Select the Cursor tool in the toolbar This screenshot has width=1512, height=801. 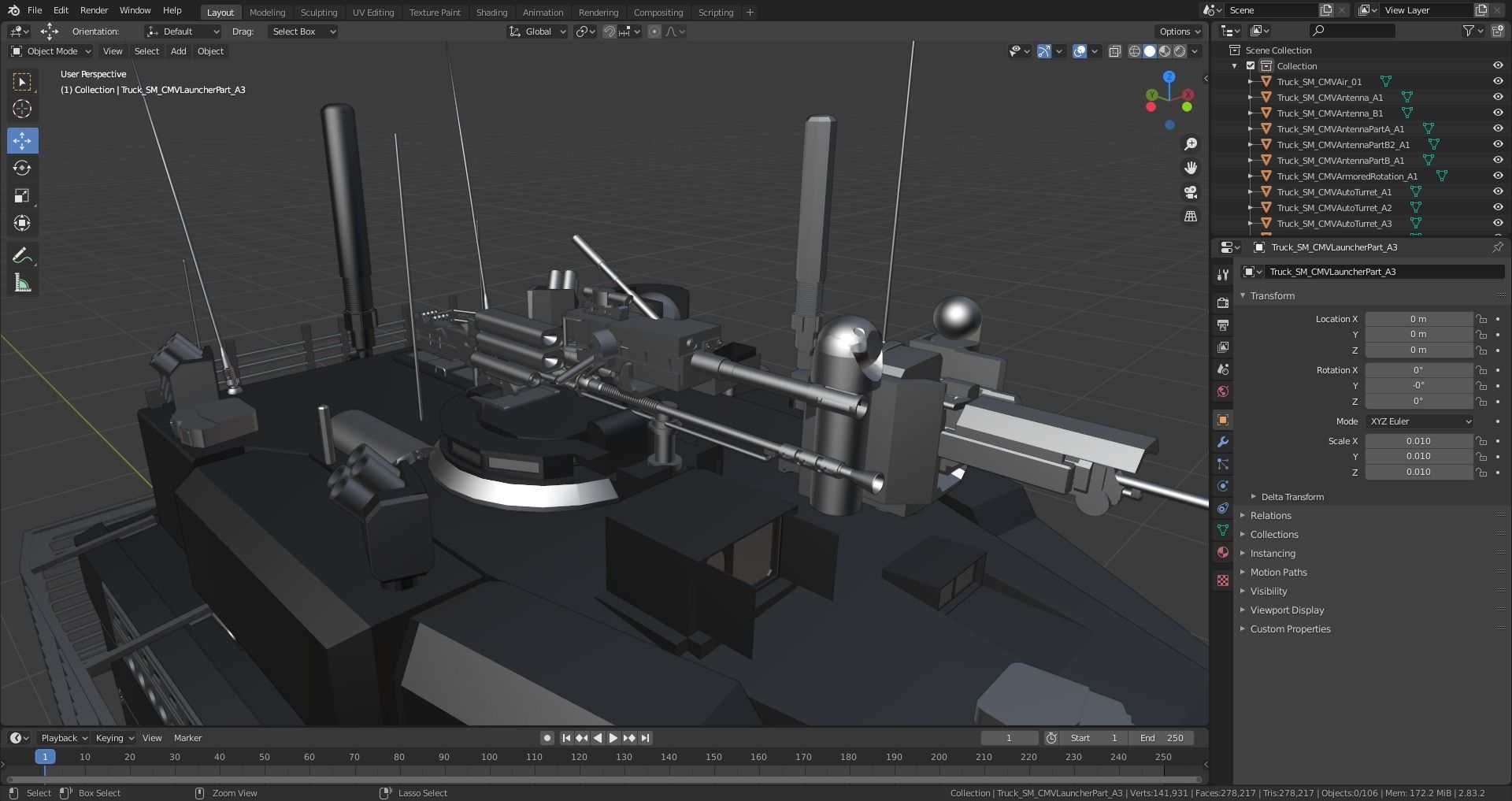coord(22,109)
